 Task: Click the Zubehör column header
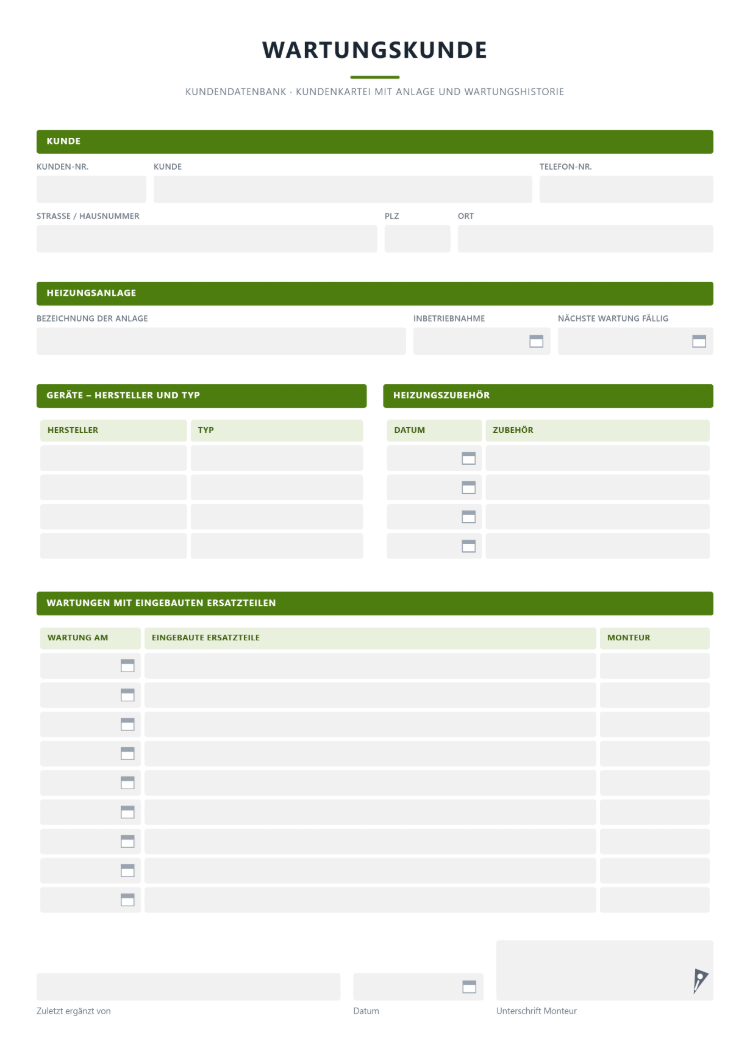tap(598, 431)
